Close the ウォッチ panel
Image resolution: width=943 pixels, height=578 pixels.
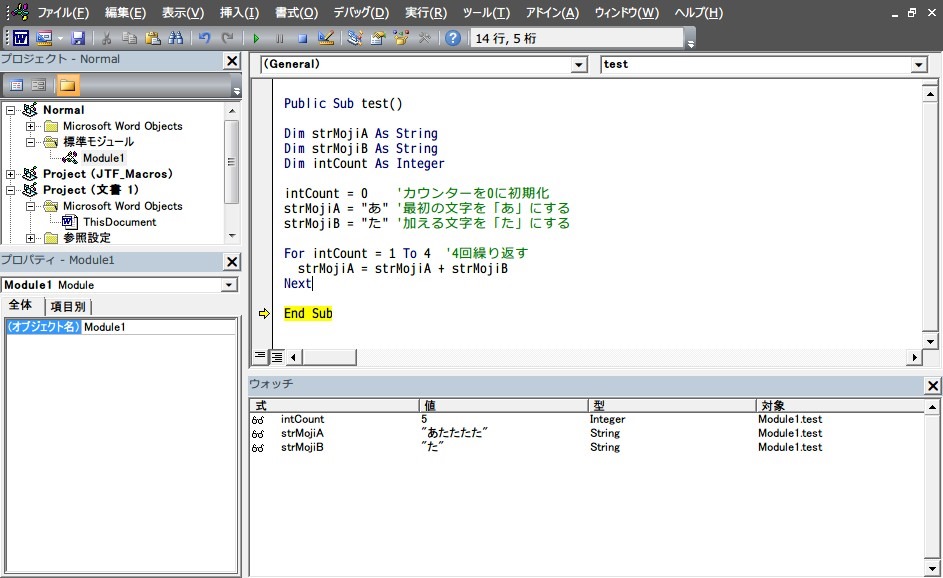pos(933,386)
